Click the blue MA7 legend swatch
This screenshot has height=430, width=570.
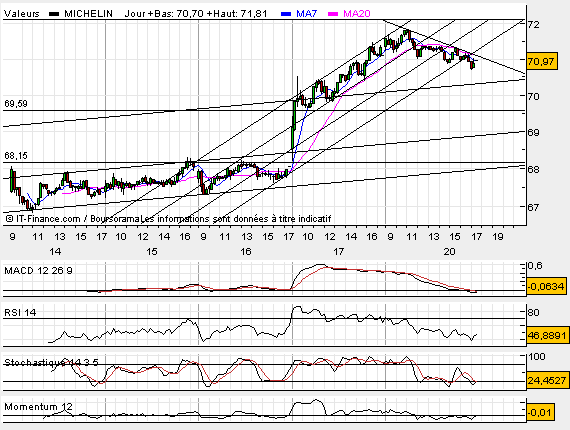click(x=286, y=14)
